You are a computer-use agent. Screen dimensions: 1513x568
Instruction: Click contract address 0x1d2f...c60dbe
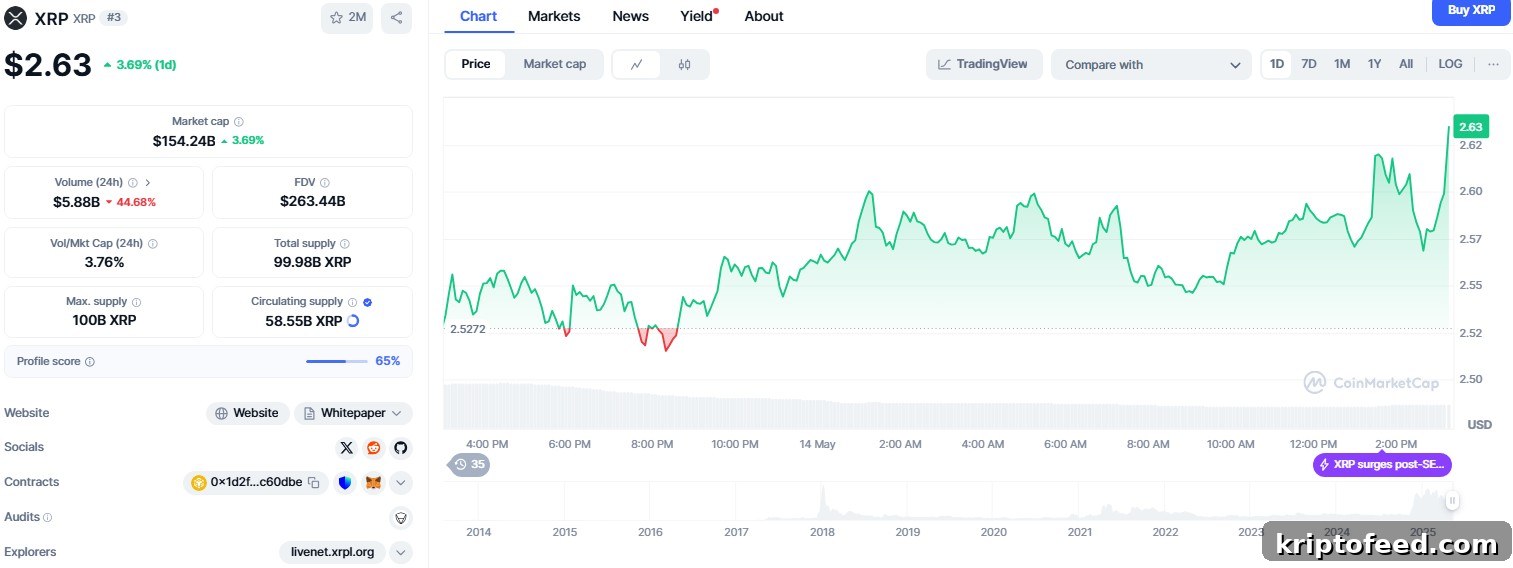pyautogui.click(x=256, y=483)
